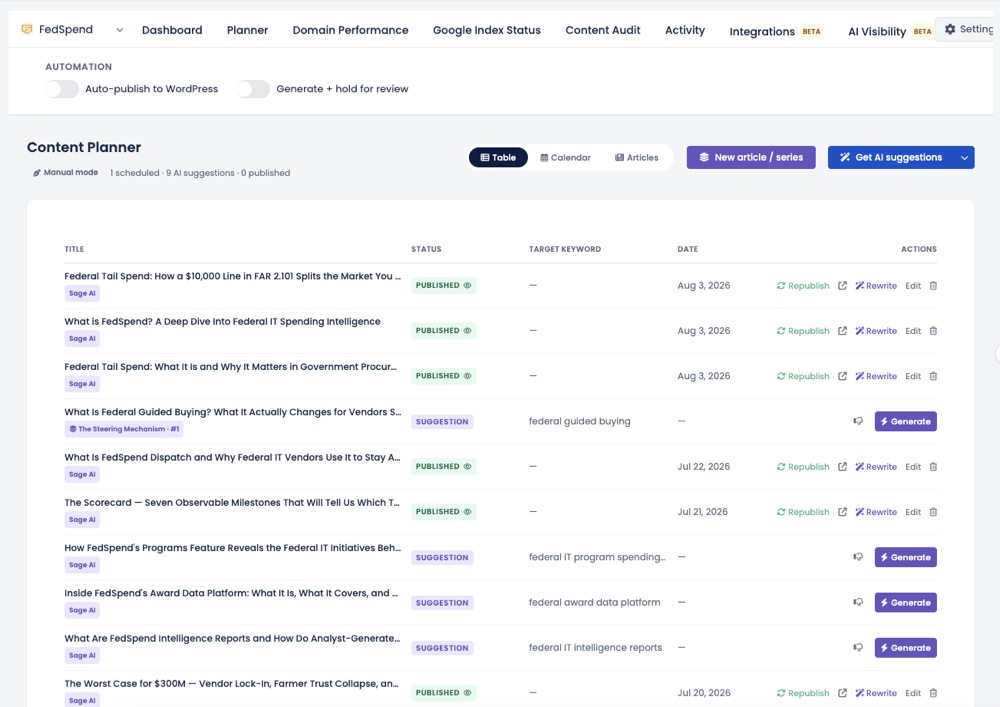Generate Award Data Platform article
Viewport: 1000px width, 707px height.
tap(906, 602)
